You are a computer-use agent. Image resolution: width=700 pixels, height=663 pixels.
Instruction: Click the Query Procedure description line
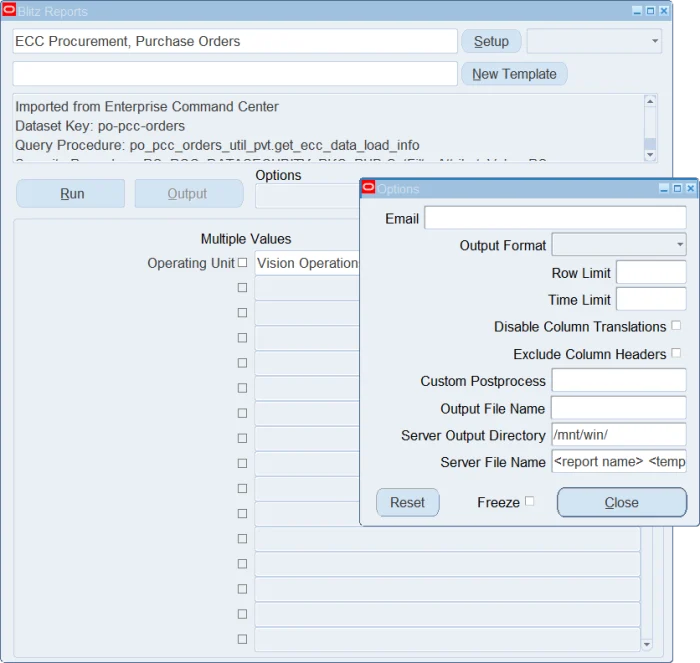pyautogui.click(x=217, y=145)
